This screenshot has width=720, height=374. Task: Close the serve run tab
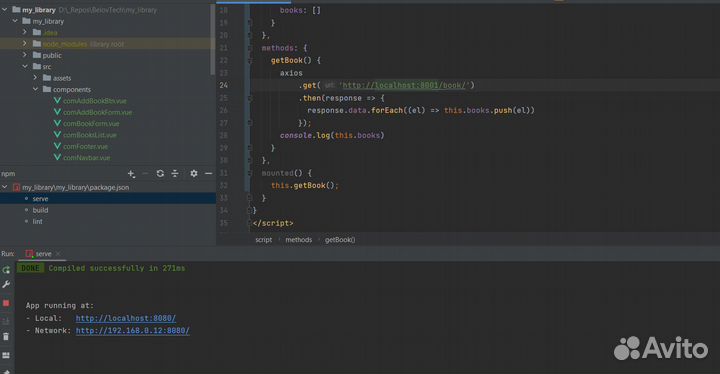coord(58,254)
